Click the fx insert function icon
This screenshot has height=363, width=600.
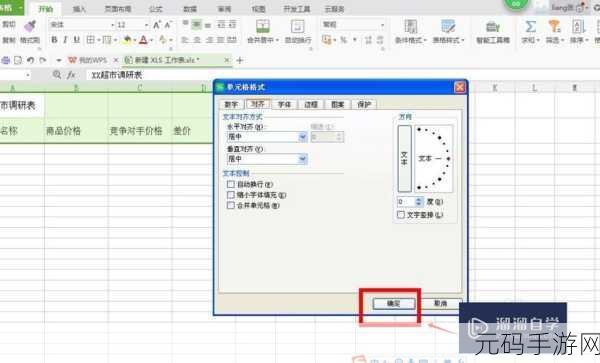[71, 75]
